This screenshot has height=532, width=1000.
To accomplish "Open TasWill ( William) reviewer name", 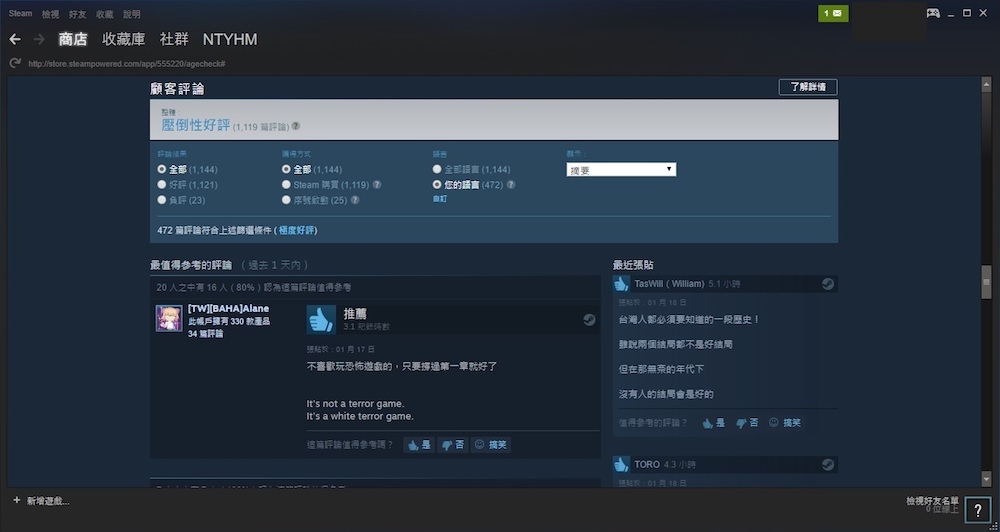I will [669, 284].
